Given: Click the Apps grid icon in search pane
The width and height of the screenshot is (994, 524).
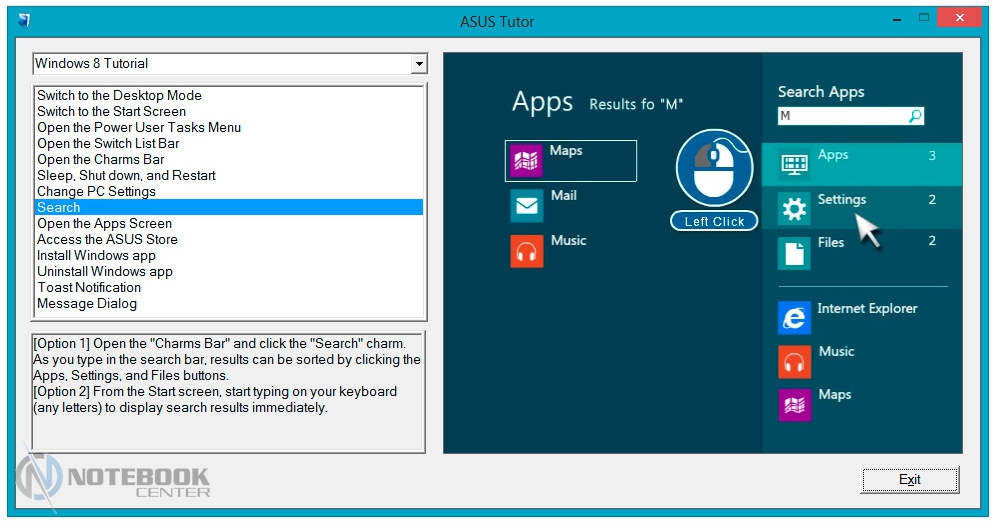Looking at the screenshot, I should 794,164.
